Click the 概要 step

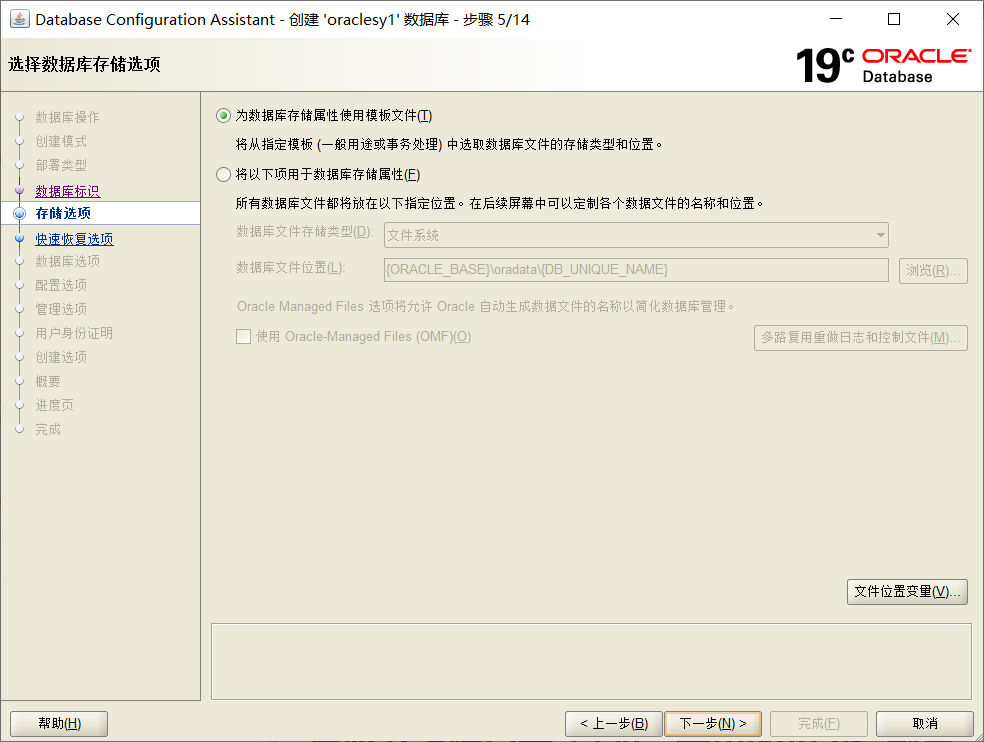[x=48, y=381]
